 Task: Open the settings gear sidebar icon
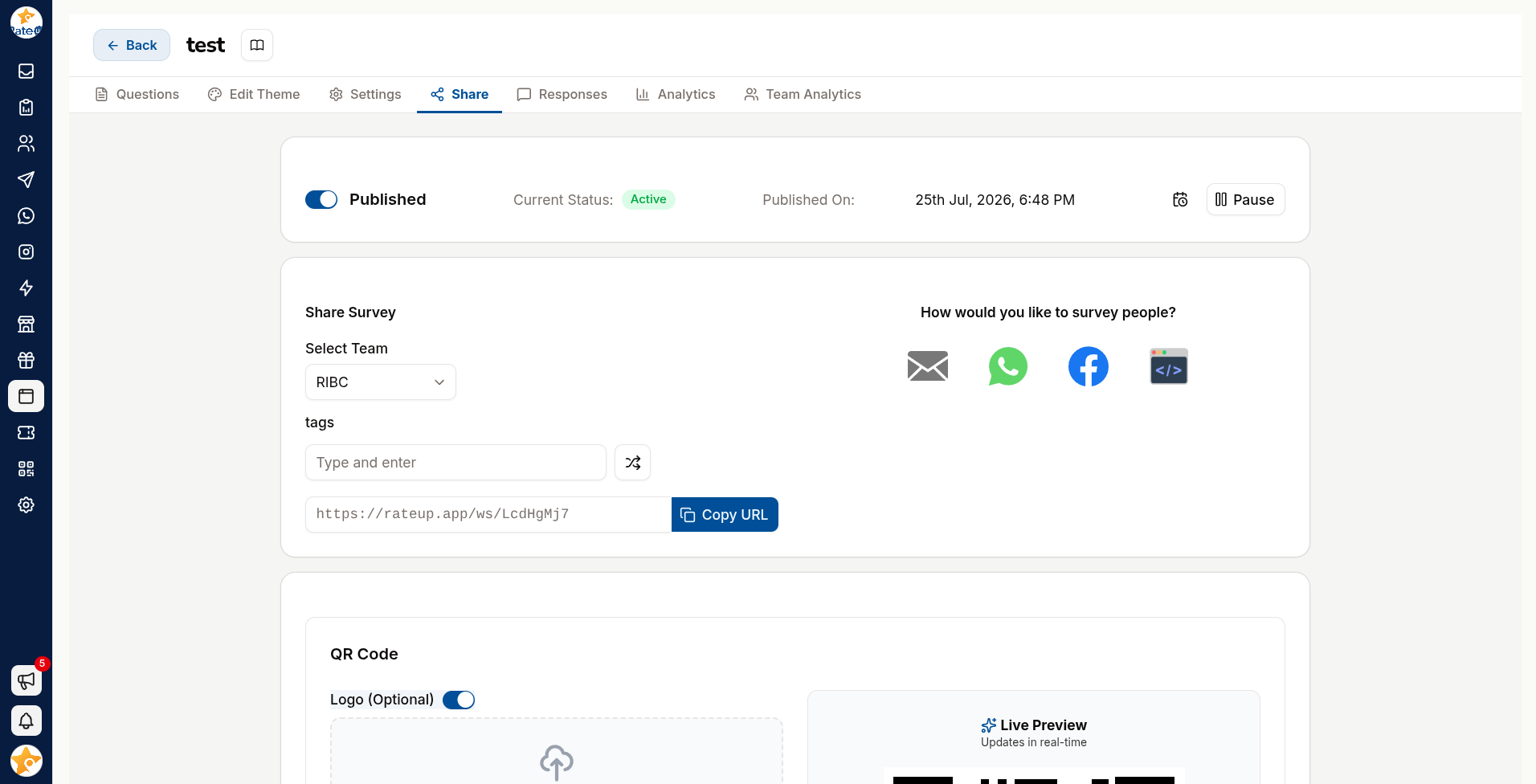tap(26, 504)
